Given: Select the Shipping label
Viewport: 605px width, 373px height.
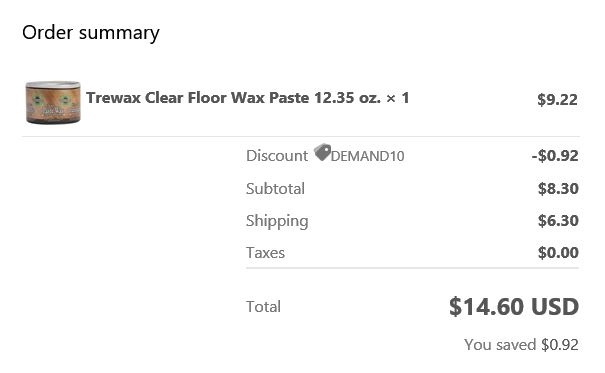Looking at the screenshot, I should 277,221.
